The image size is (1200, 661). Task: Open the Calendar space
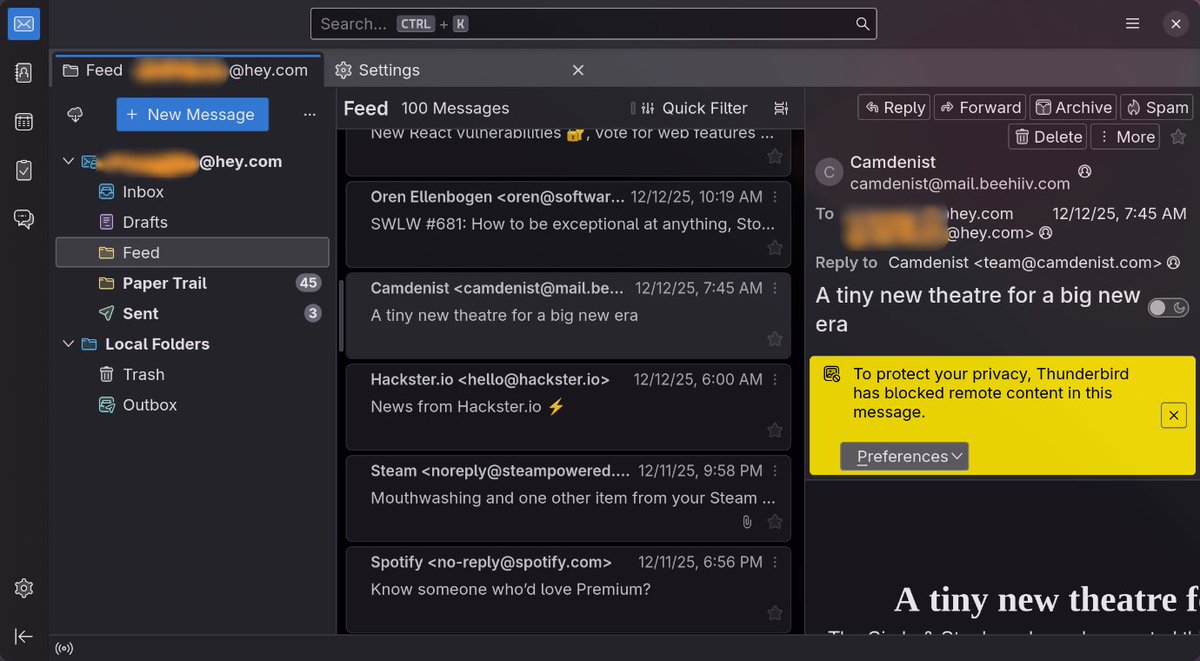(24, 122)
